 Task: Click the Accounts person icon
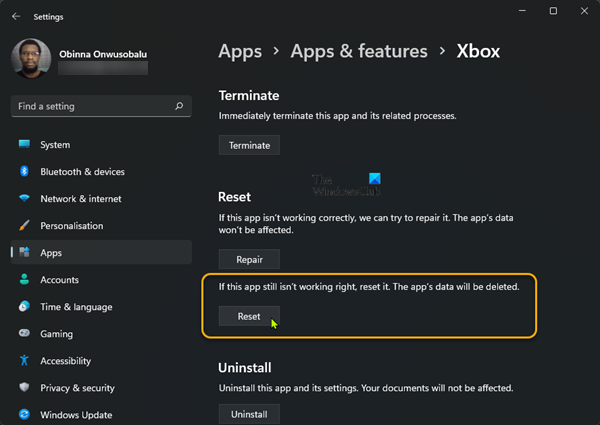point(24,280)
